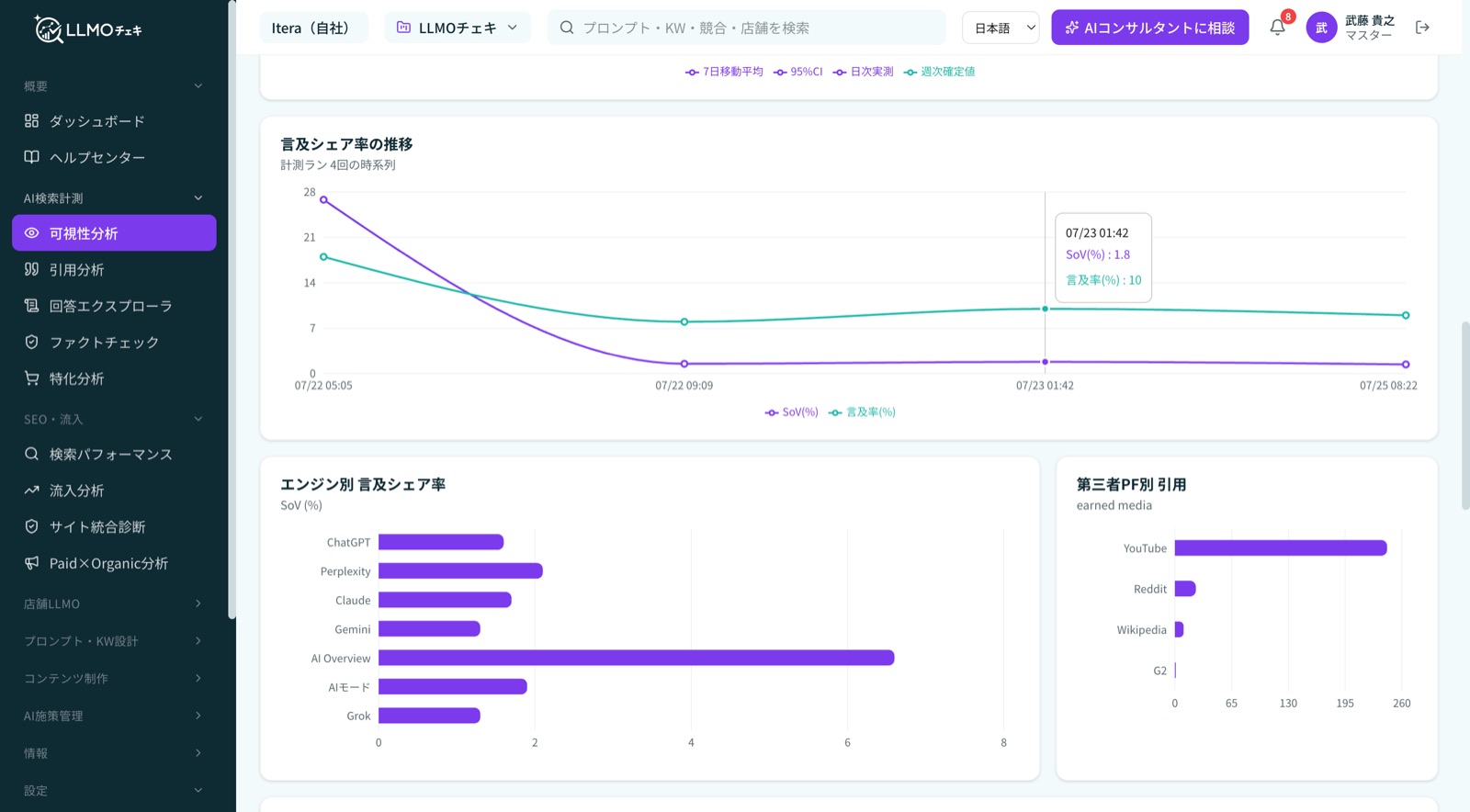Click the folder icon beside LLMOチェキ selector
Viewport: 1470px width, 812px height.
(x=403, y=28)
